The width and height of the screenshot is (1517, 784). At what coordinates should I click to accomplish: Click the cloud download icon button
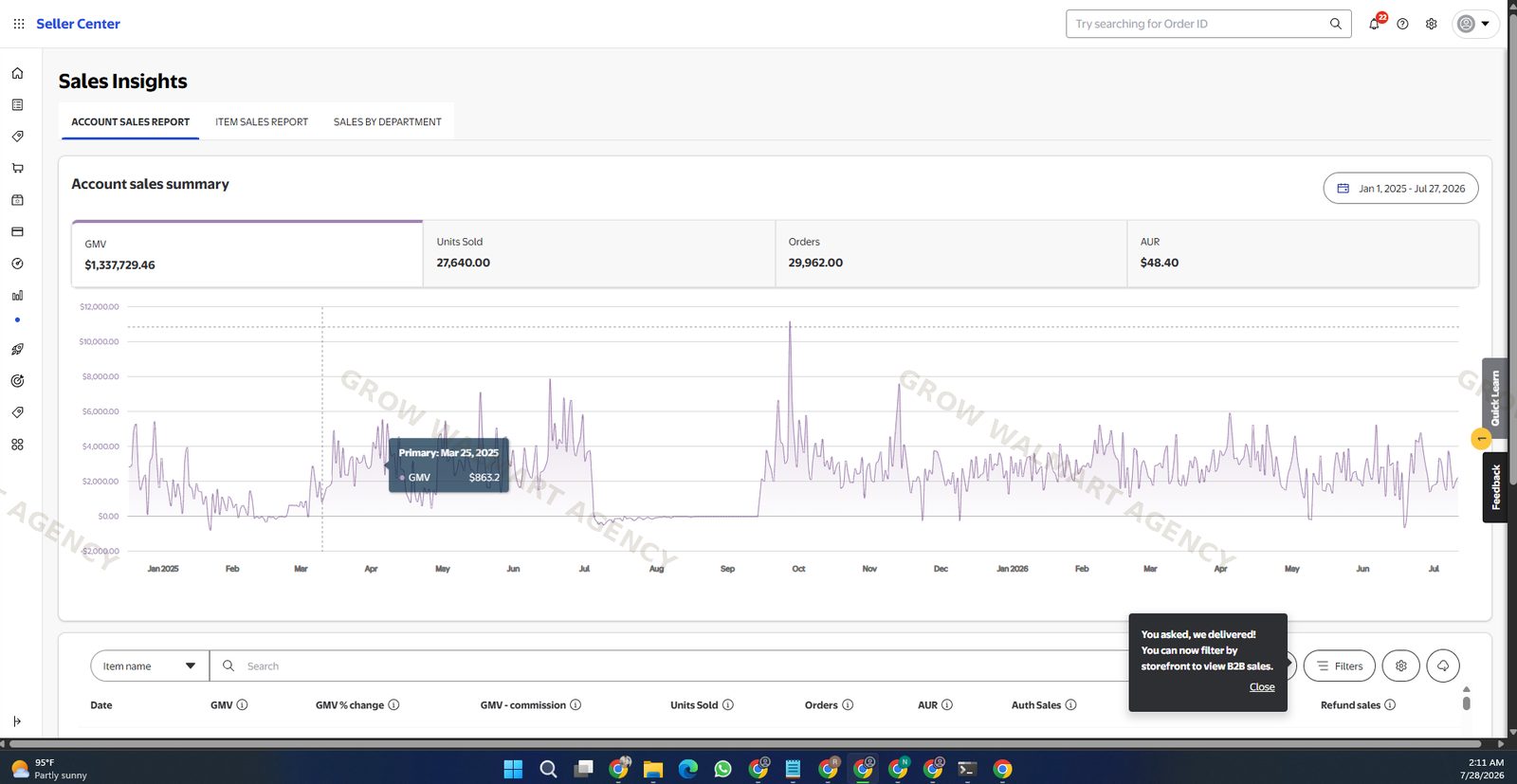[1443, 666]
